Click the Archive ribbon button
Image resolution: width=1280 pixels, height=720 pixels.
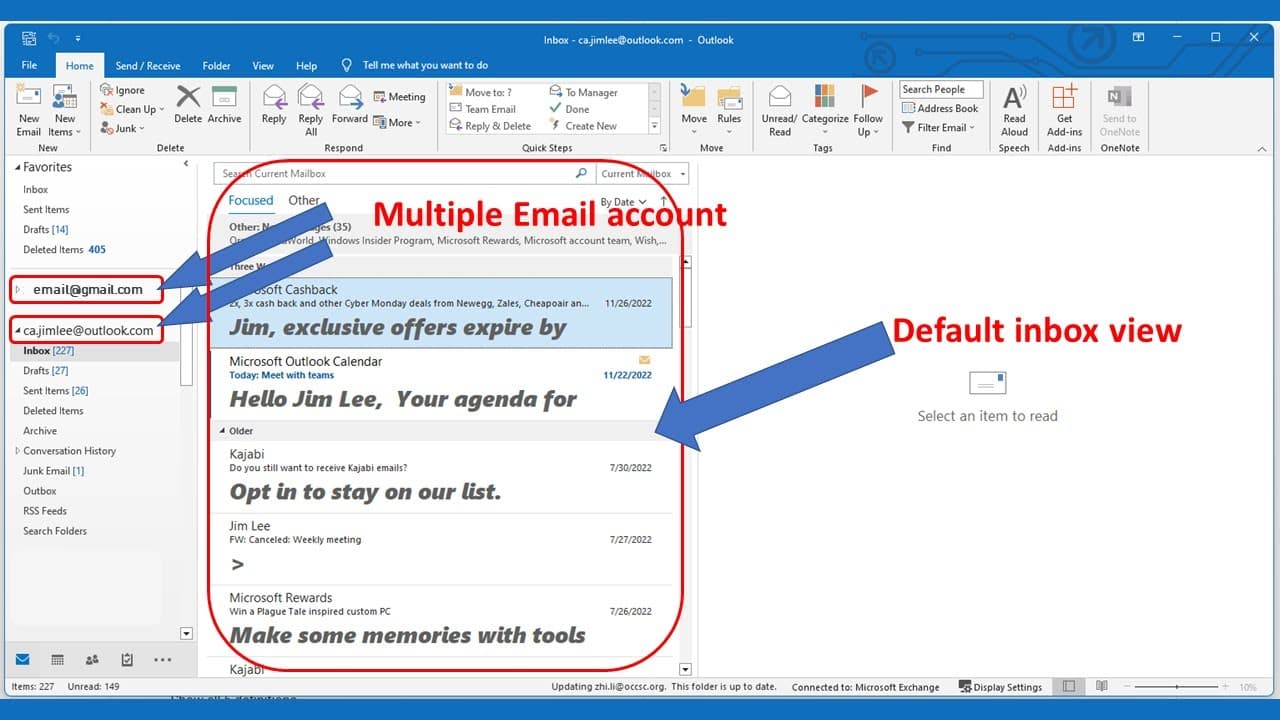click(224, 105)
